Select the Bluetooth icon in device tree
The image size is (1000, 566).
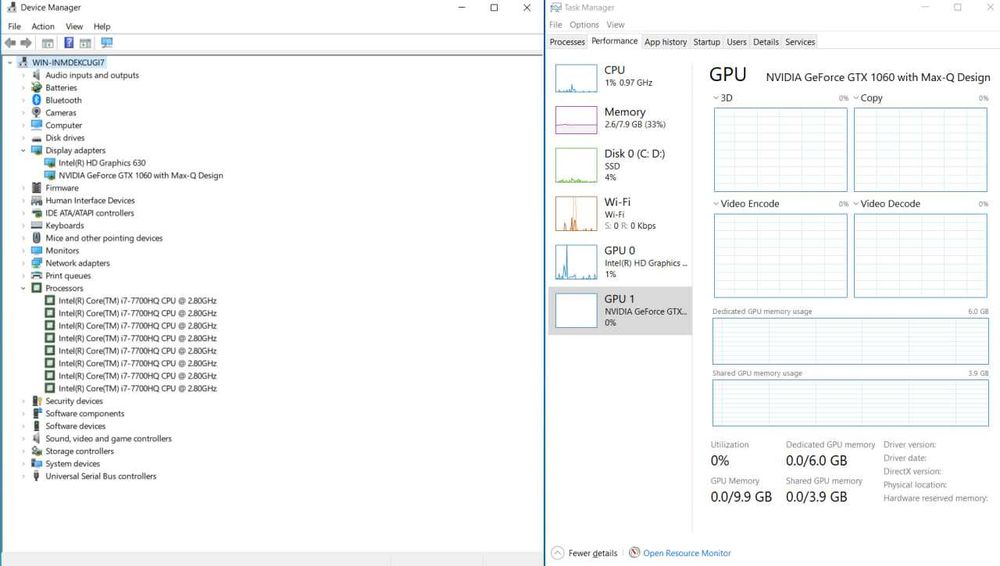(x=36, y=100)
